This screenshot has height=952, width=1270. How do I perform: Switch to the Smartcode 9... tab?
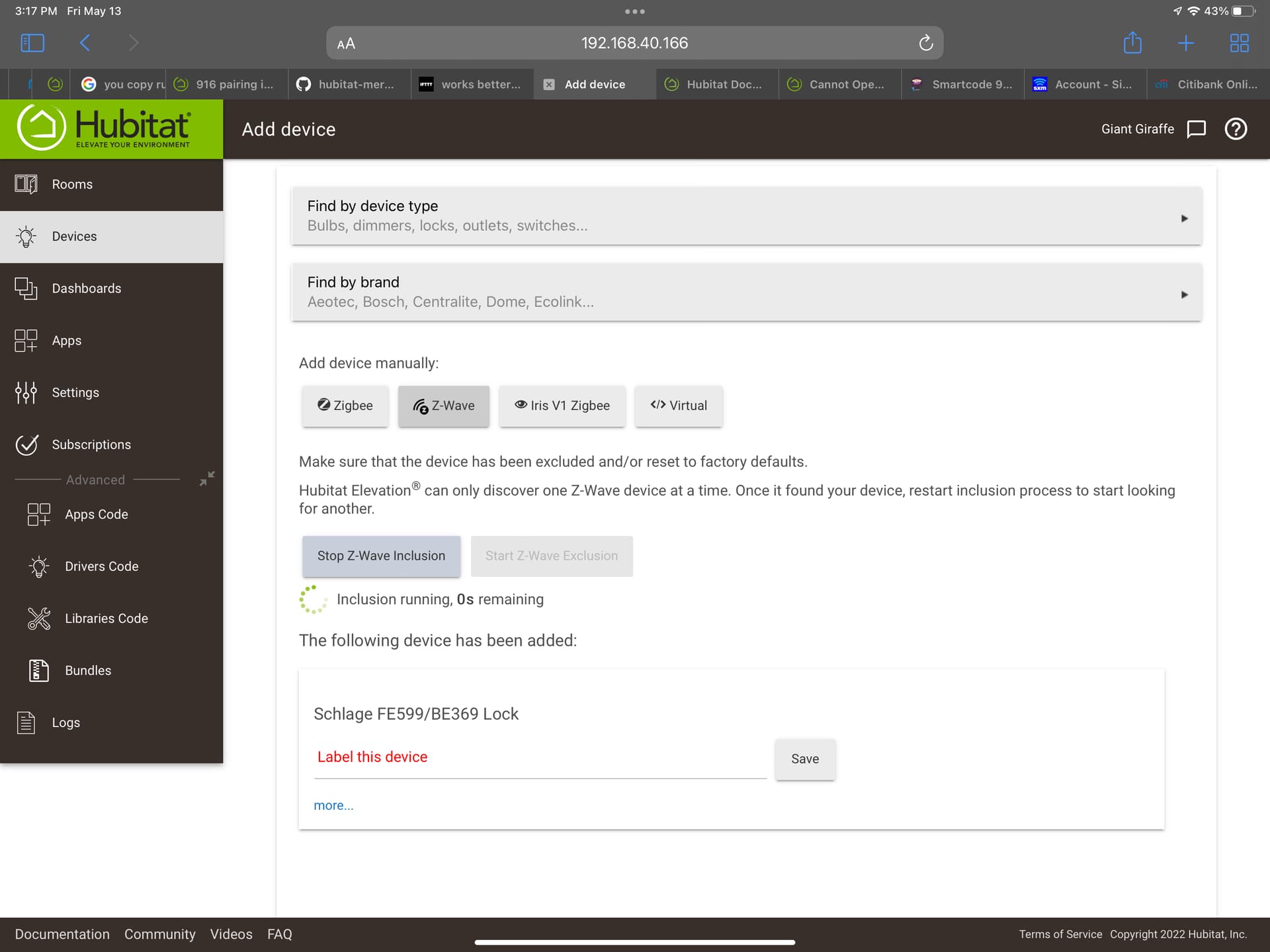962,84
